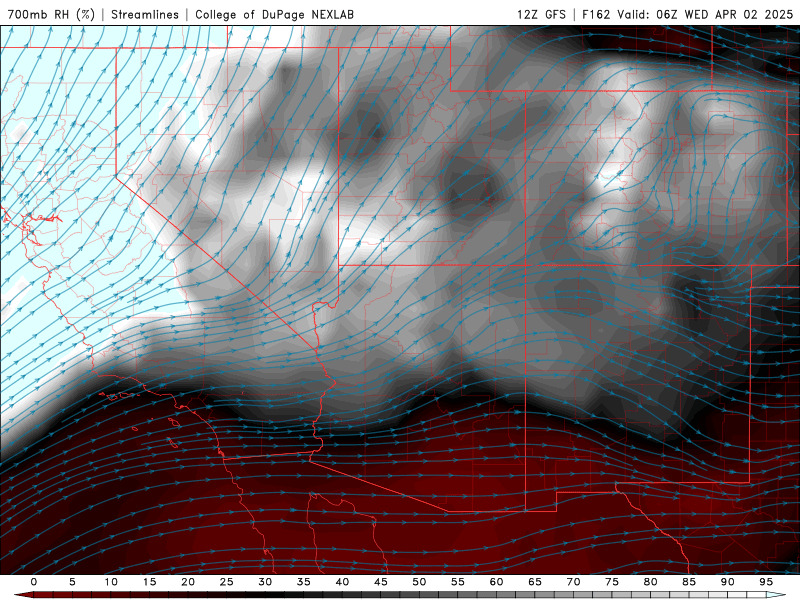Select "06Z WED APR 02 2025" valid time
This screenshot has height=600, width=800.
pyautogui.click(x=724, y=14)
